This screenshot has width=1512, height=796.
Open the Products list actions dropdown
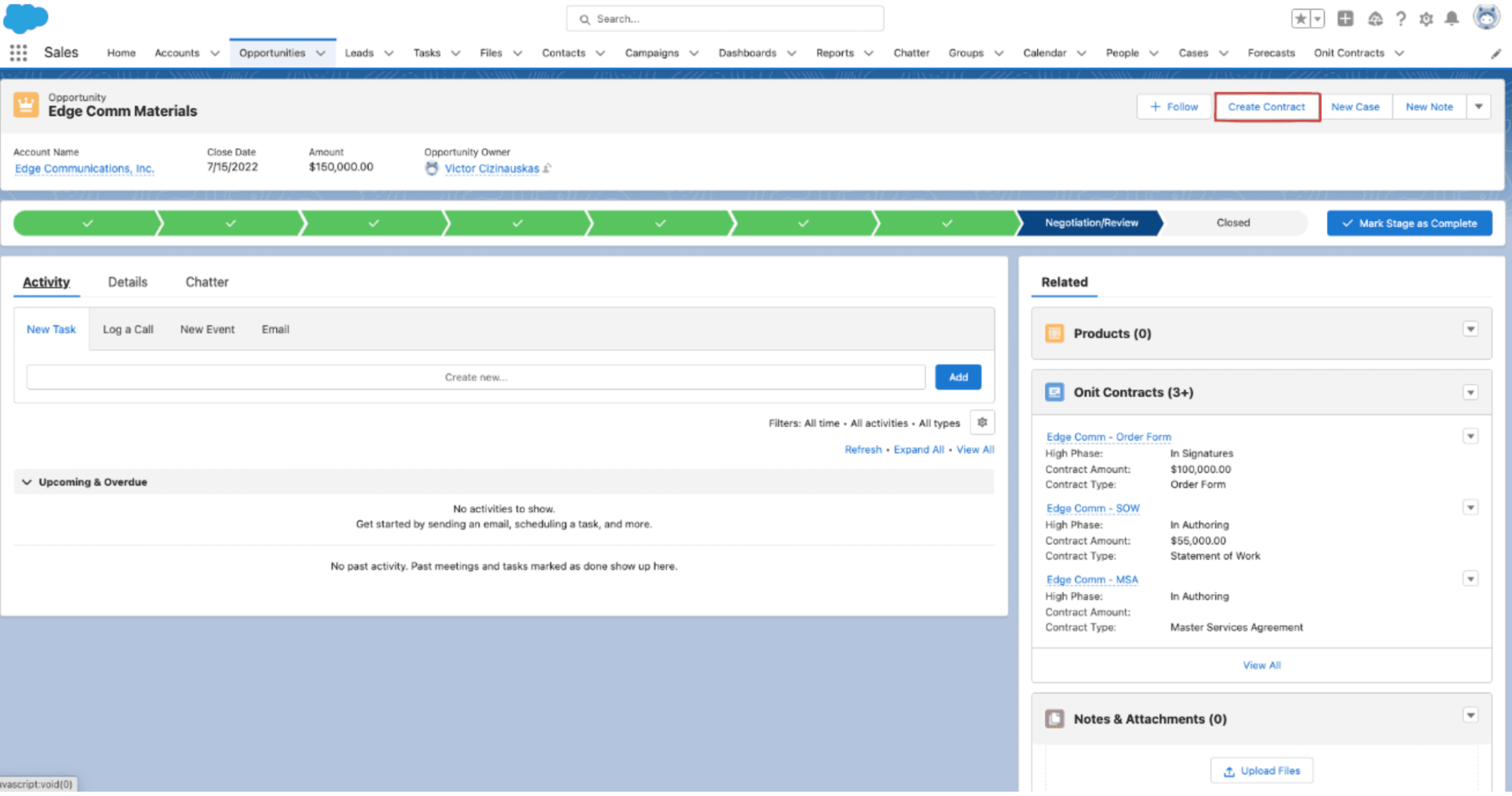(1471, 330)
